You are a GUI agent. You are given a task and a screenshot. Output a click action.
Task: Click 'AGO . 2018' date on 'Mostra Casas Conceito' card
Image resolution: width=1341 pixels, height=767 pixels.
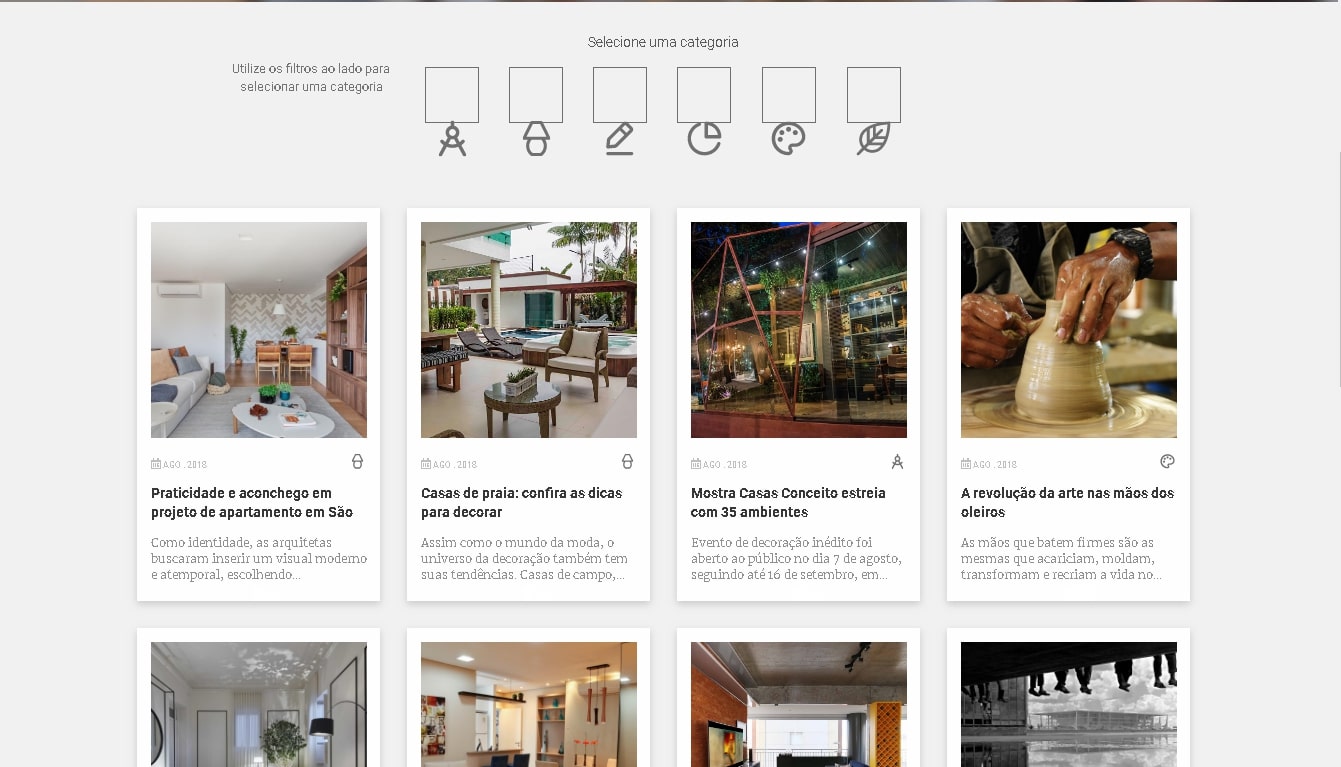[x=724, y=465]
